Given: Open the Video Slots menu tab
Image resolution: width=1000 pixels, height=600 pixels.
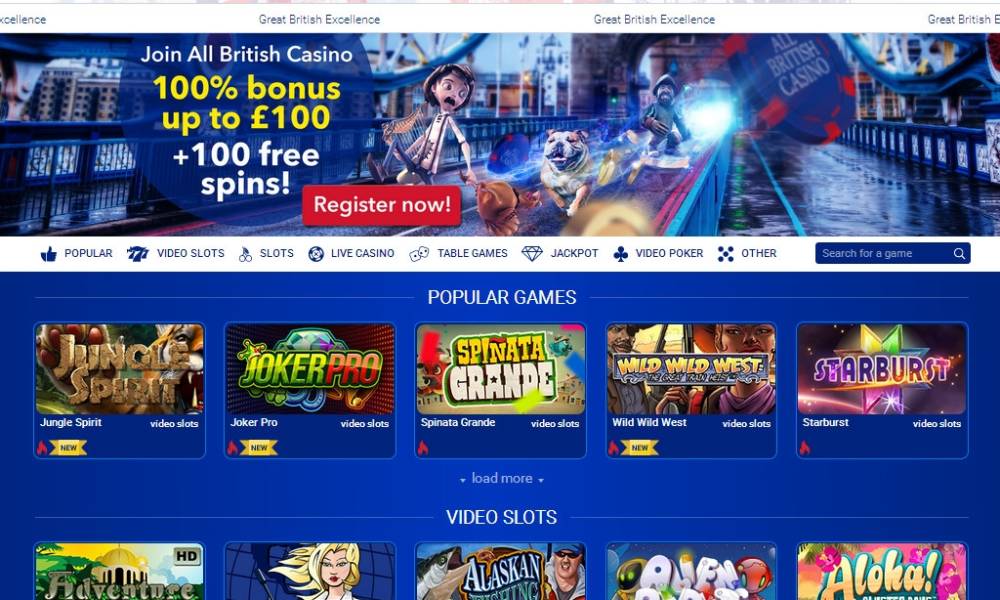Looking at the screenshot, I should point(191,253).
